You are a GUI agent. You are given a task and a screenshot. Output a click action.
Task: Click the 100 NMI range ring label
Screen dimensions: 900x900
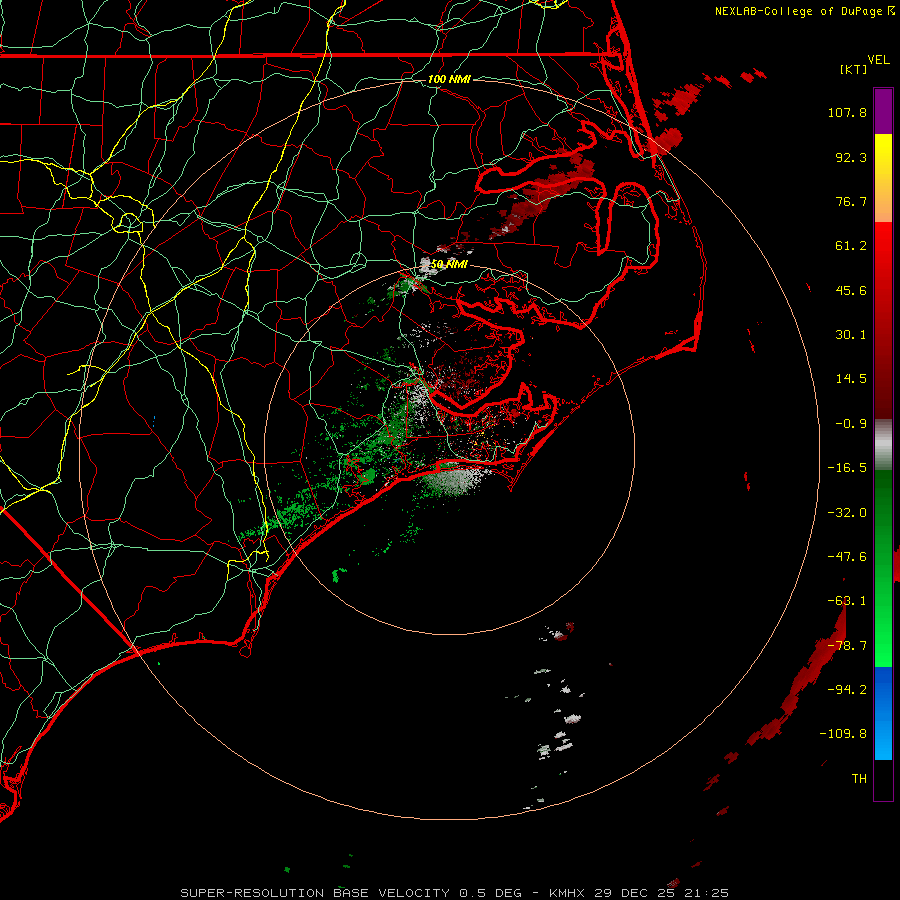click(x=449, y=79)
